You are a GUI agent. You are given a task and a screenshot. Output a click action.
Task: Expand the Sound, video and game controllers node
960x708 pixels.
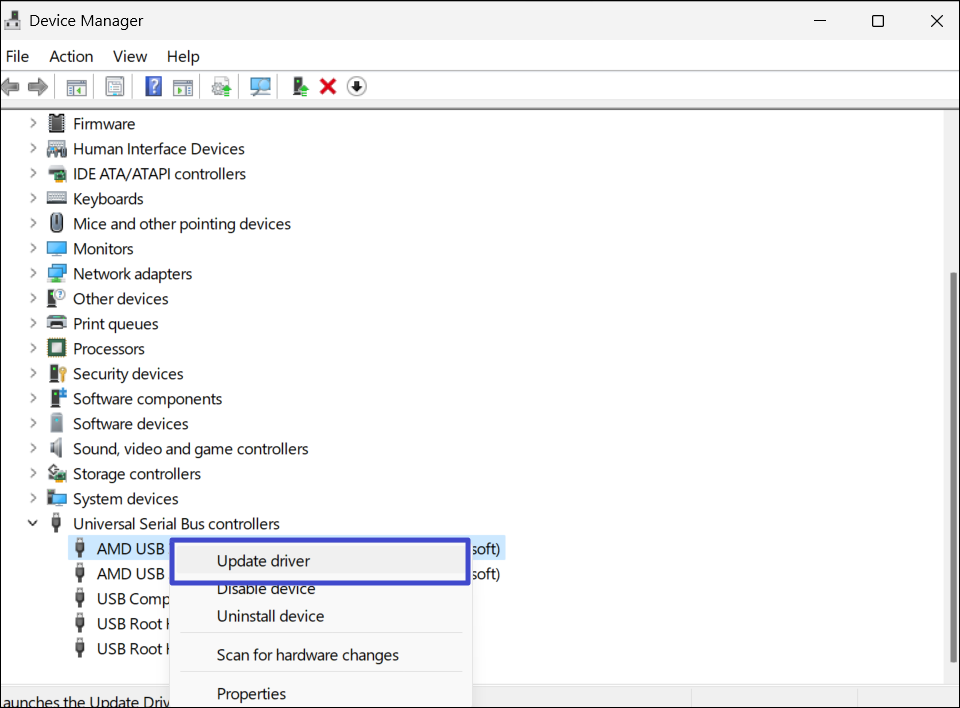[x=33, y=448]
